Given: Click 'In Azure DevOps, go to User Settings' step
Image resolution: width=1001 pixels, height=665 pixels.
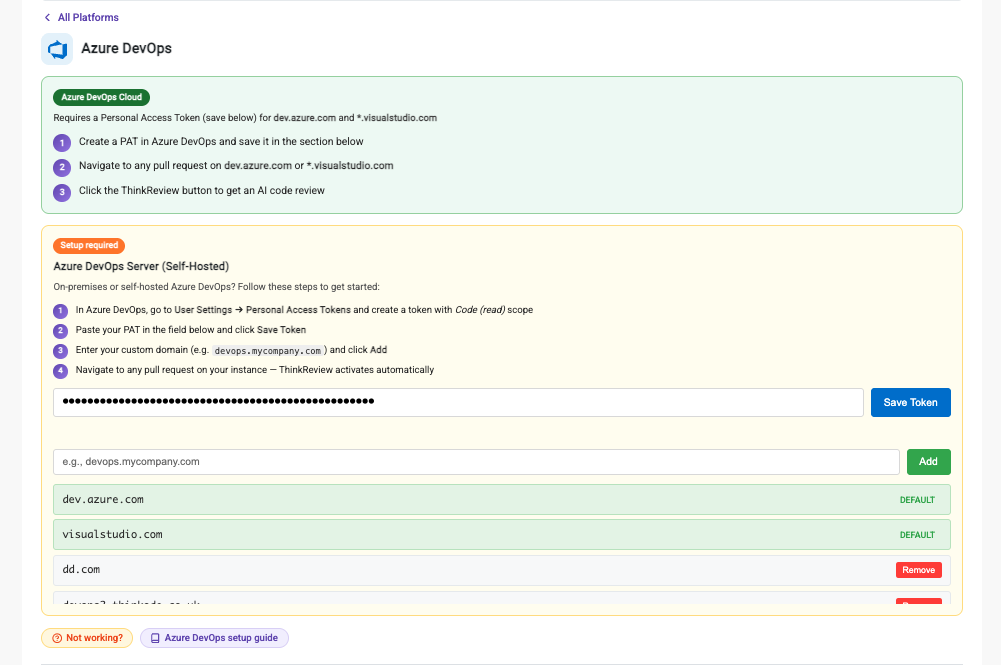Looking at the screenshot, I should (304, 310).
